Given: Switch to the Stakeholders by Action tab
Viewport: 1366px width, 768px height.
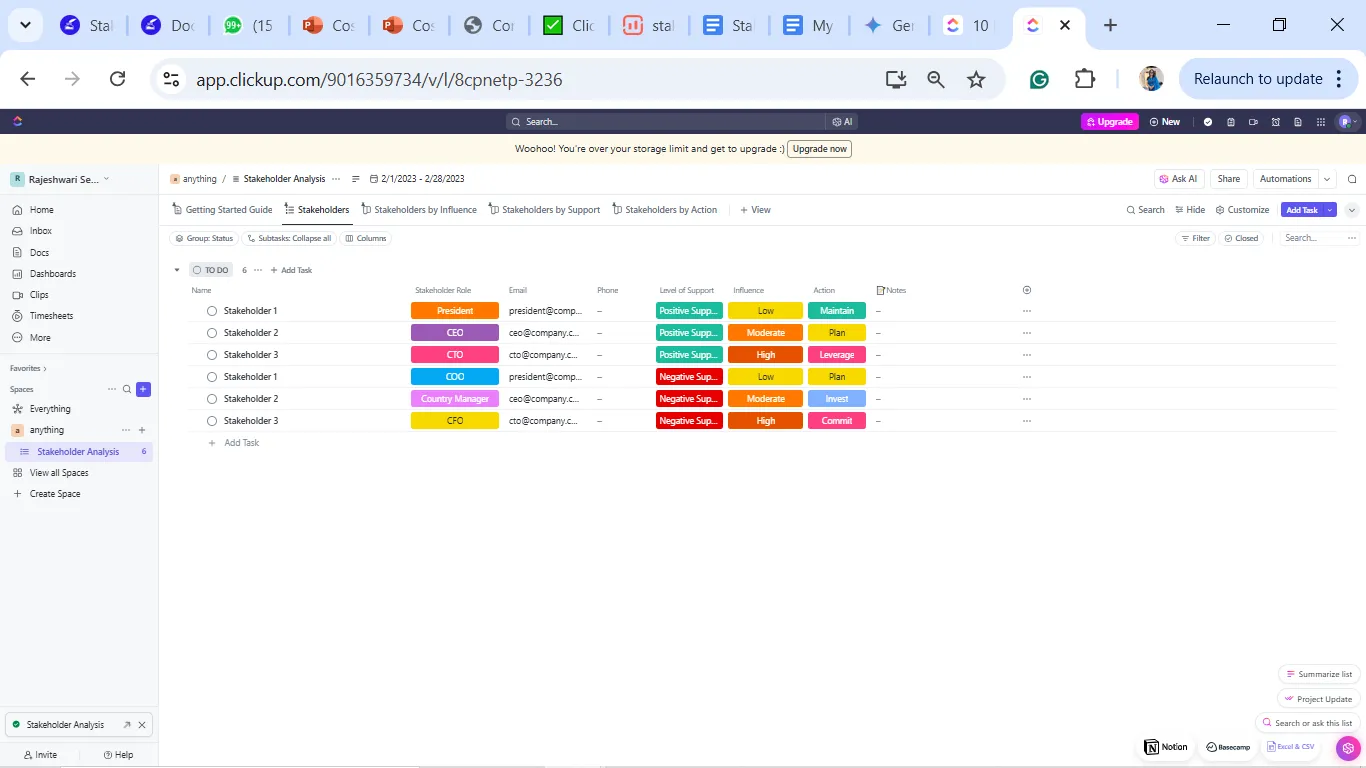Looking at the screenshot, I should [x=665, y=210].
